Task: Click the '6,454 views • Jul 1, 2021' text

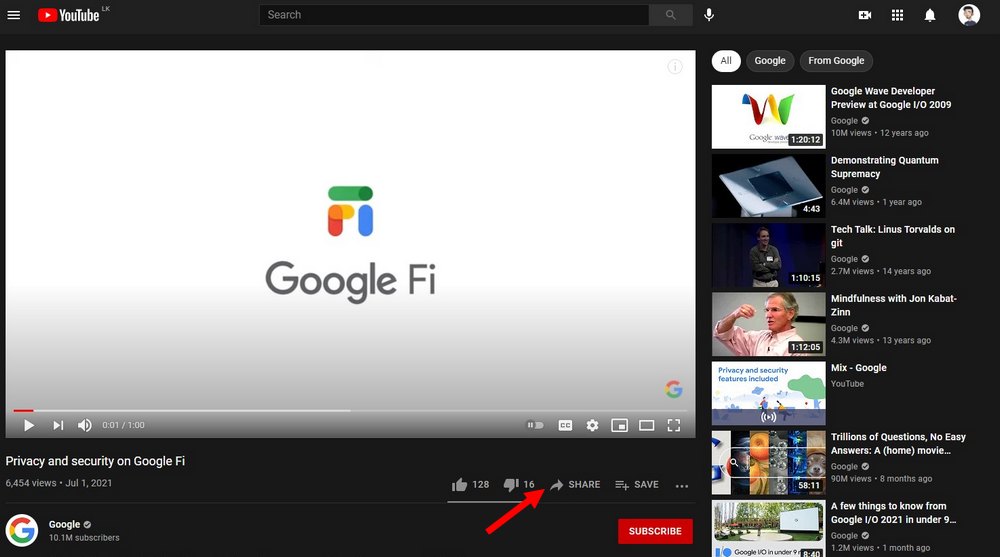Action: point(59,483)
